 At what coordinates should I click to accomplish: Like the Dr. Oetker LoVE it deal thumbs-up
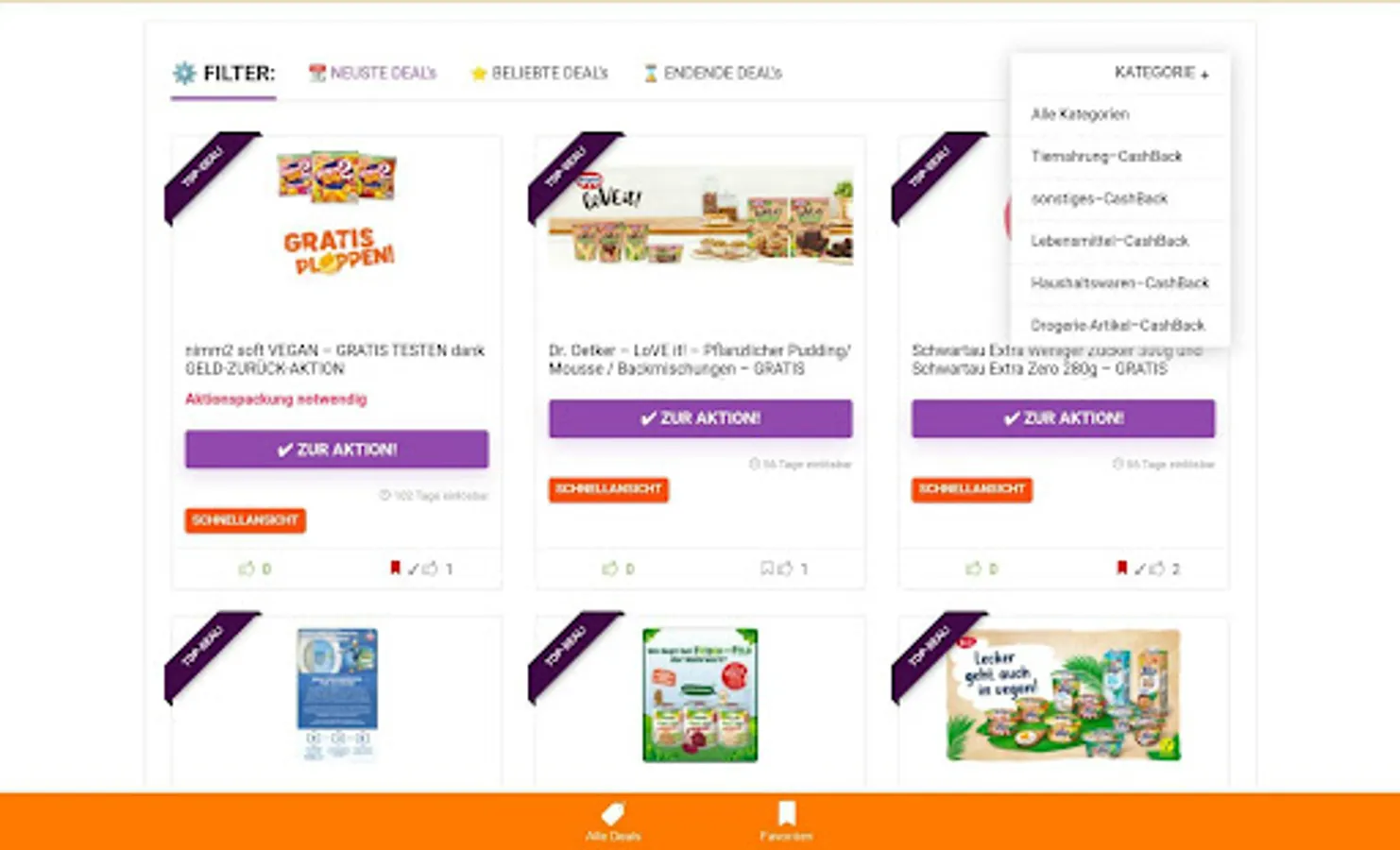click(x=610, y=569)
